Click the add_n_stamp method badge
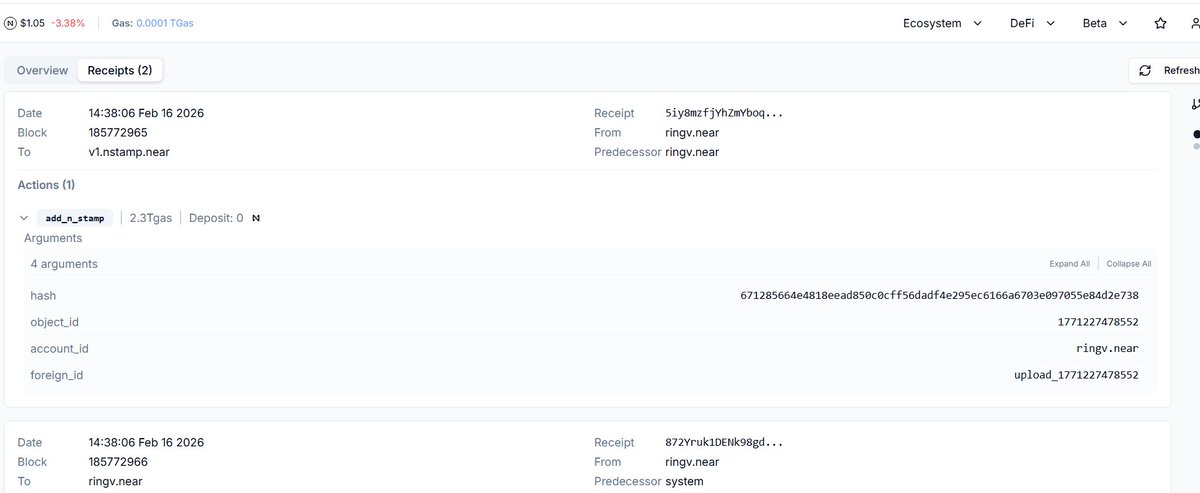 (x=75, y=218)
